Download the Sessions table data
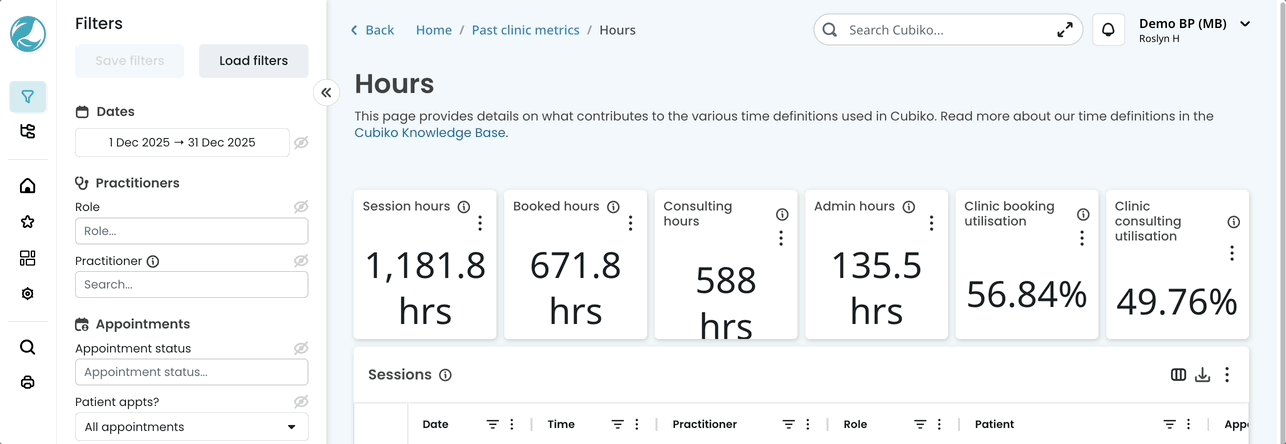This screenshot has width=1286, height=444. [x=1203, y=375]
